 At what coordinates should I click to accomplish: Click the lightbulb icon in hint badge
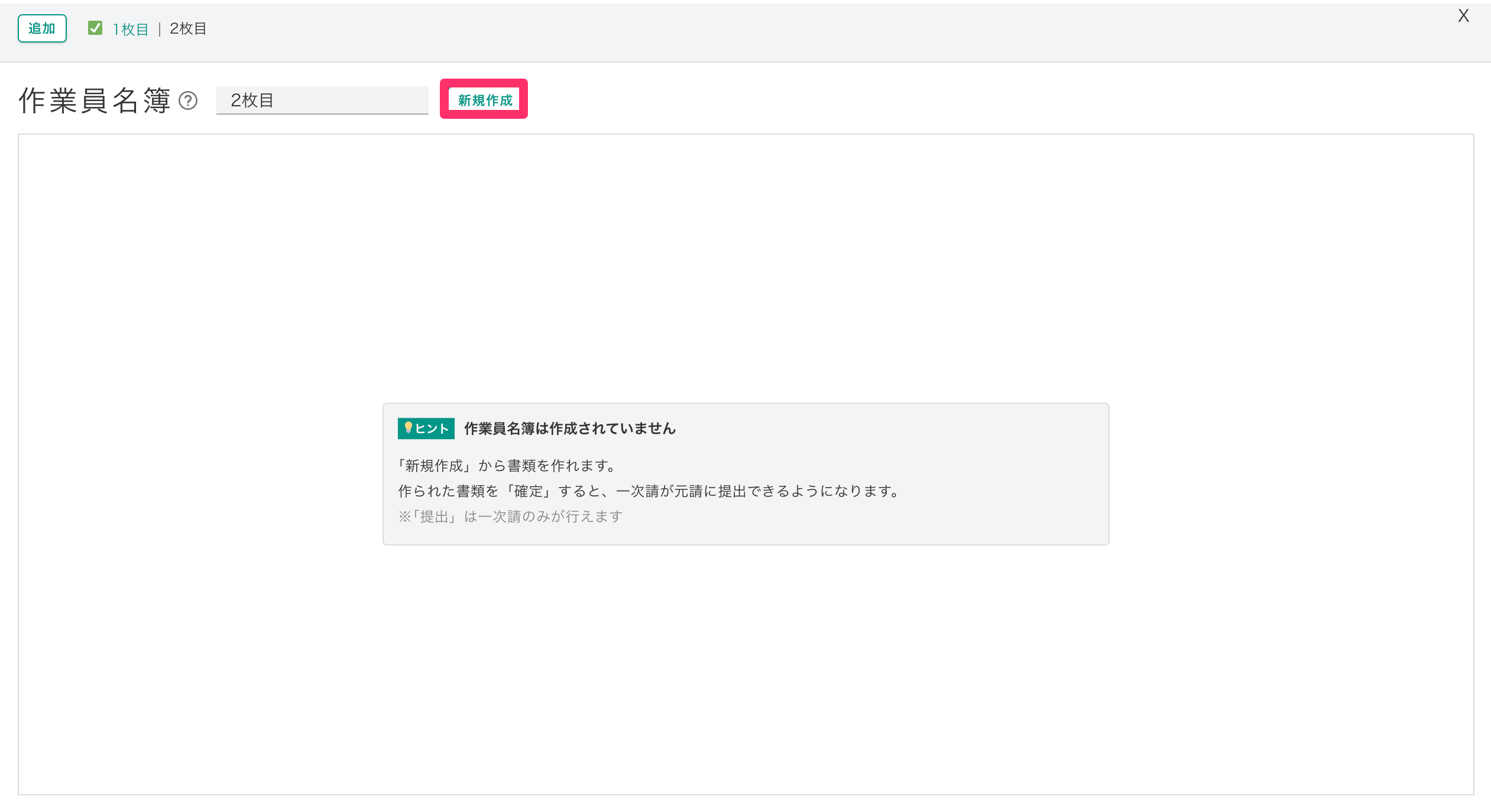408,427
